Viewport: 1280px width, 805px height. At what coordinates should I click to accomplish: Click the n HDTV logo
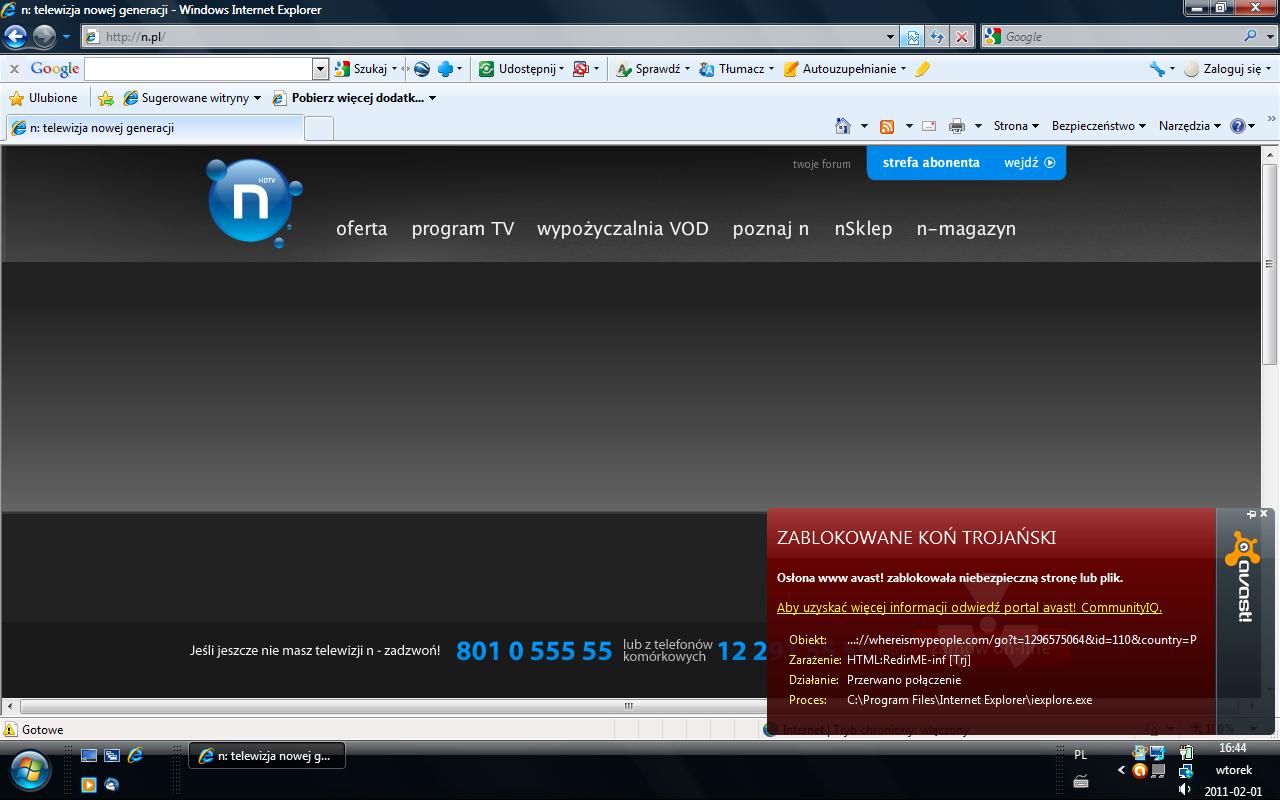click(254, 202)
